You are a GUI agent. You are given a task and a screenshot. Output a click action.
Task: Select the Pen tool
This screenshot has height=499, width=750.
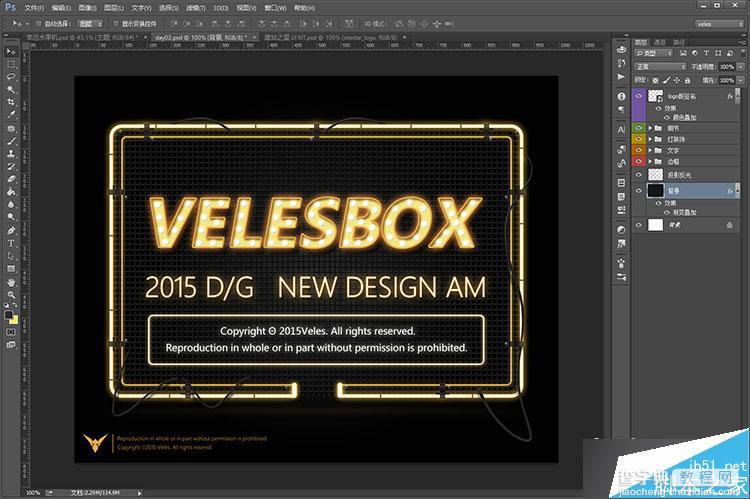pyautogui.click(x=11, y=231)
